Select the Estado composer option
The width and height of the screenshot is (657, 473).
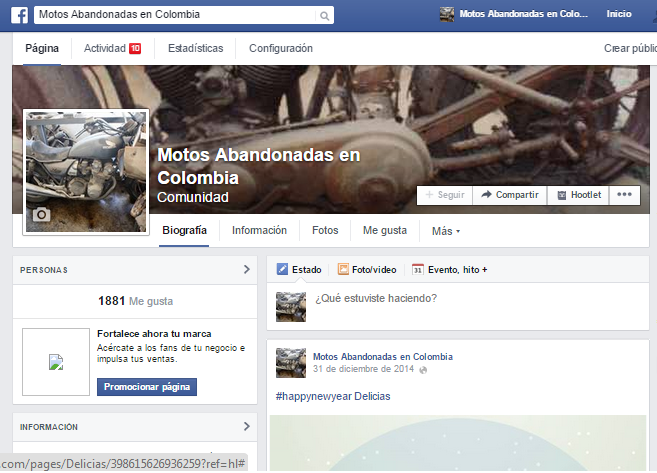click(x=299, y=269)
